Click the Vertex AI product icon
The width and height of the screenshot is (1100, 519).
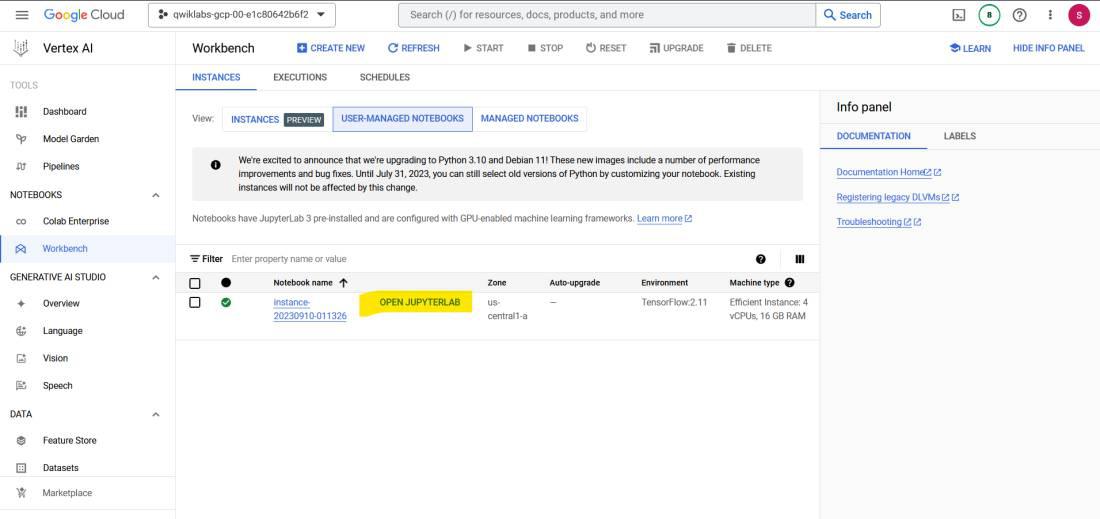coord(21,48)
